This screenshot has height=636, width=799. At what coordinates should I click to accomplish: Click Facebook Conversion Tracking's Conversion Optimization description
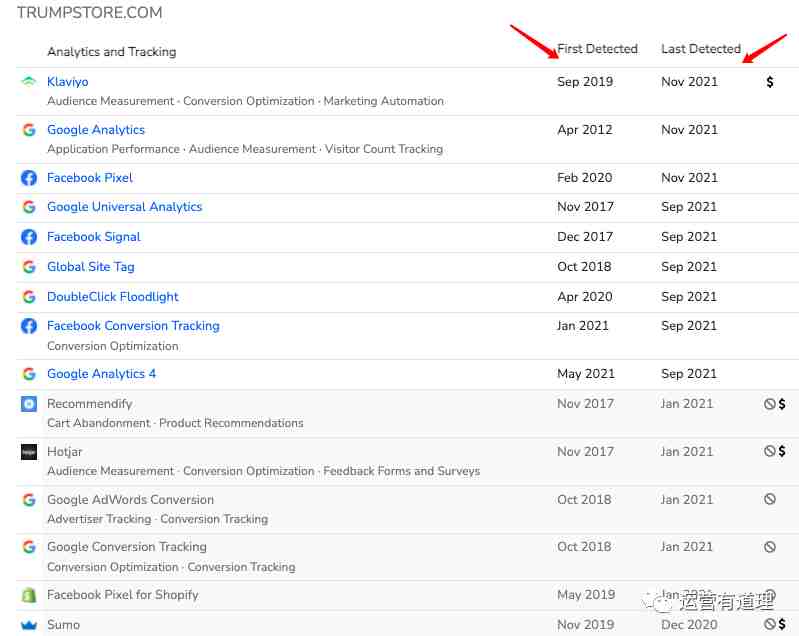[113, 346]
